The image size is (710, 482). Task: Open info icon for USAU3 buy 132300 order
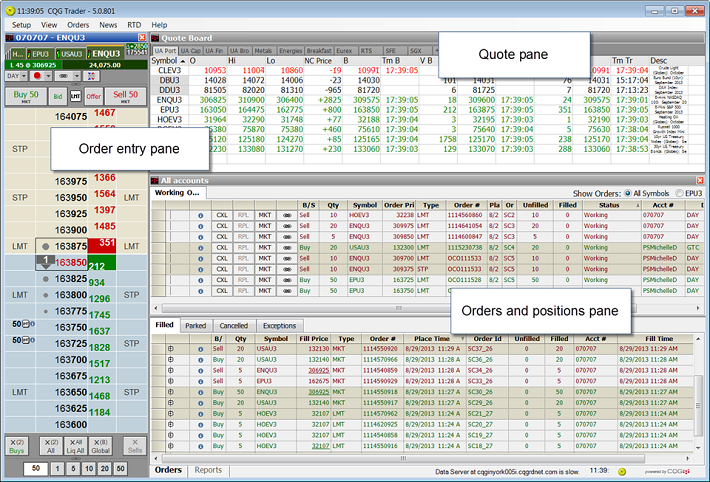200,248
